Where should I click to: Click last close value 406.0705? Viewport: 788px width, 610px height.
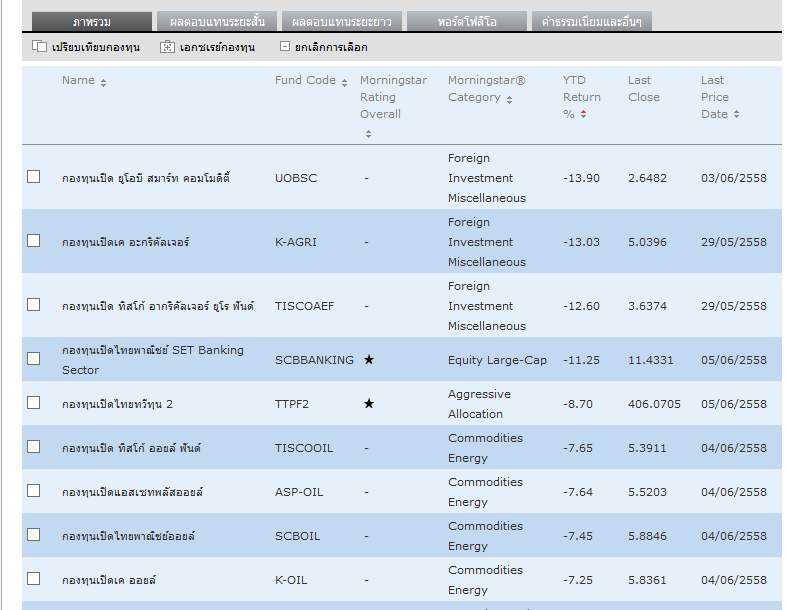[654, 404]
